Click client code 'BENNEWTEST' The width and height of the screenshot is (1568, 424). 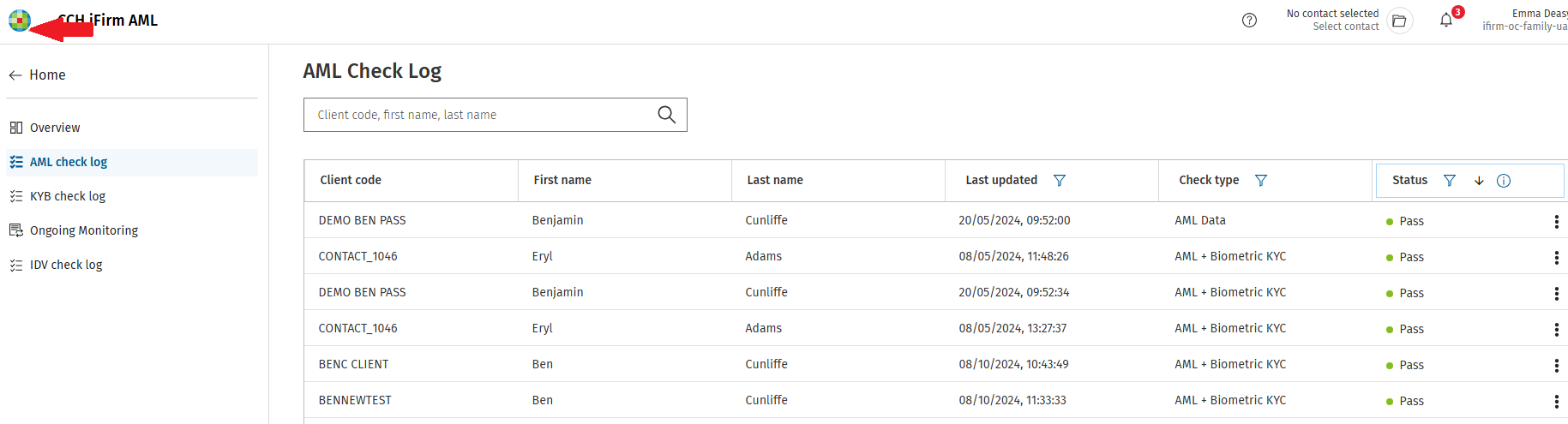click(355, 400)
